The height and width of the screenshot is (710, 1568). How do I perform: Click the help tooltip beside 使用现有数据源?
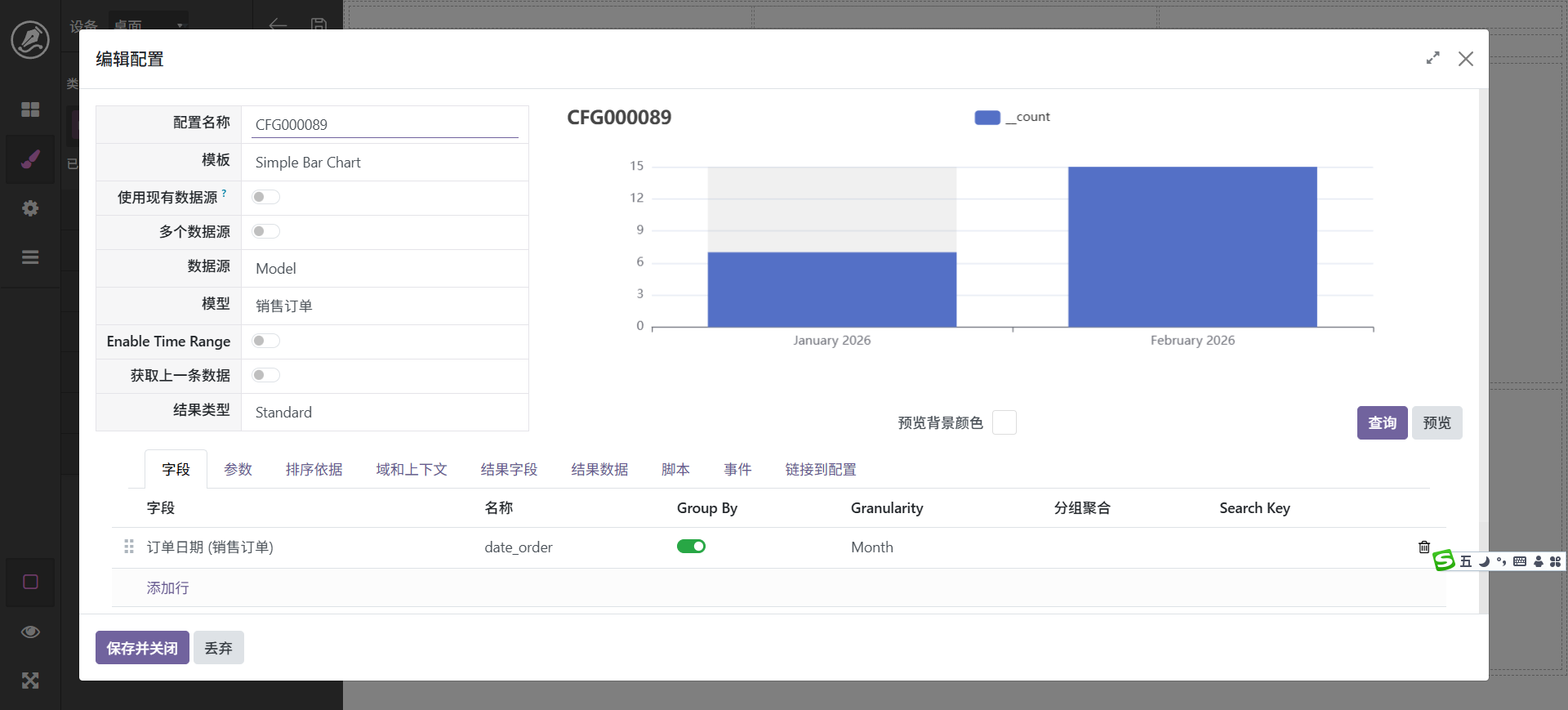pyautogui.click(x=224, y=194)
